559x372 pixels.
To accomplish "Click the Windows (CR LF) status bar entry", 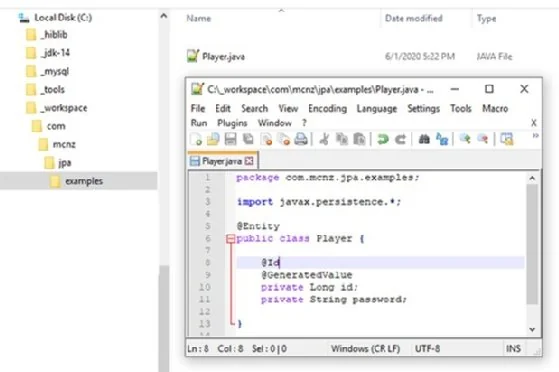I will tap(365, 348).
